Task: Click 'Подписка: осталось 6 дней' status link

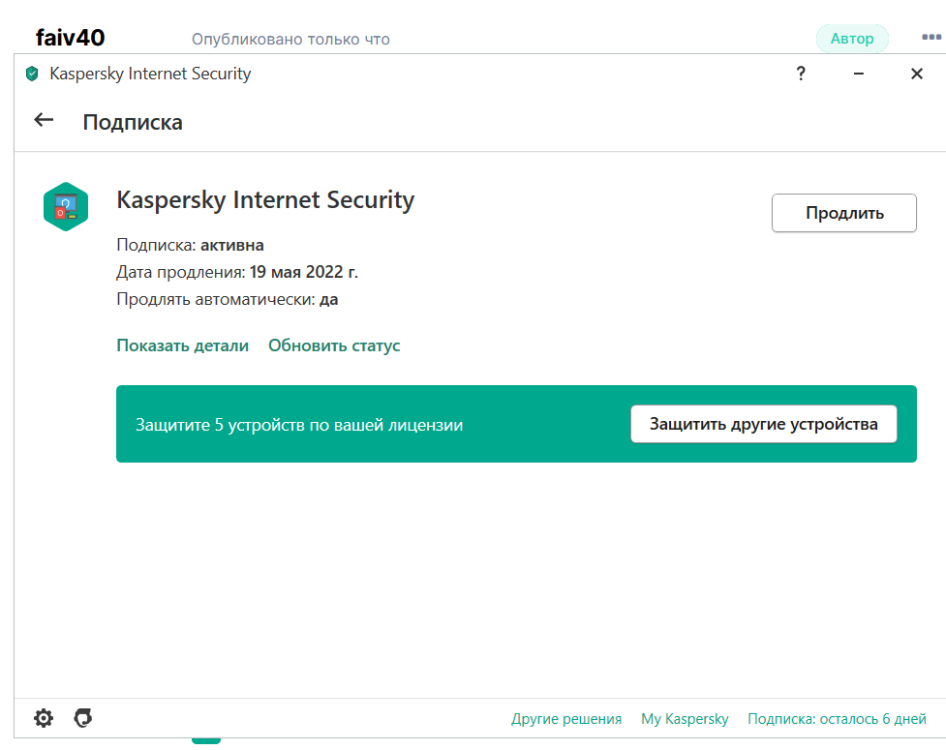Action: tap(837, 719)
